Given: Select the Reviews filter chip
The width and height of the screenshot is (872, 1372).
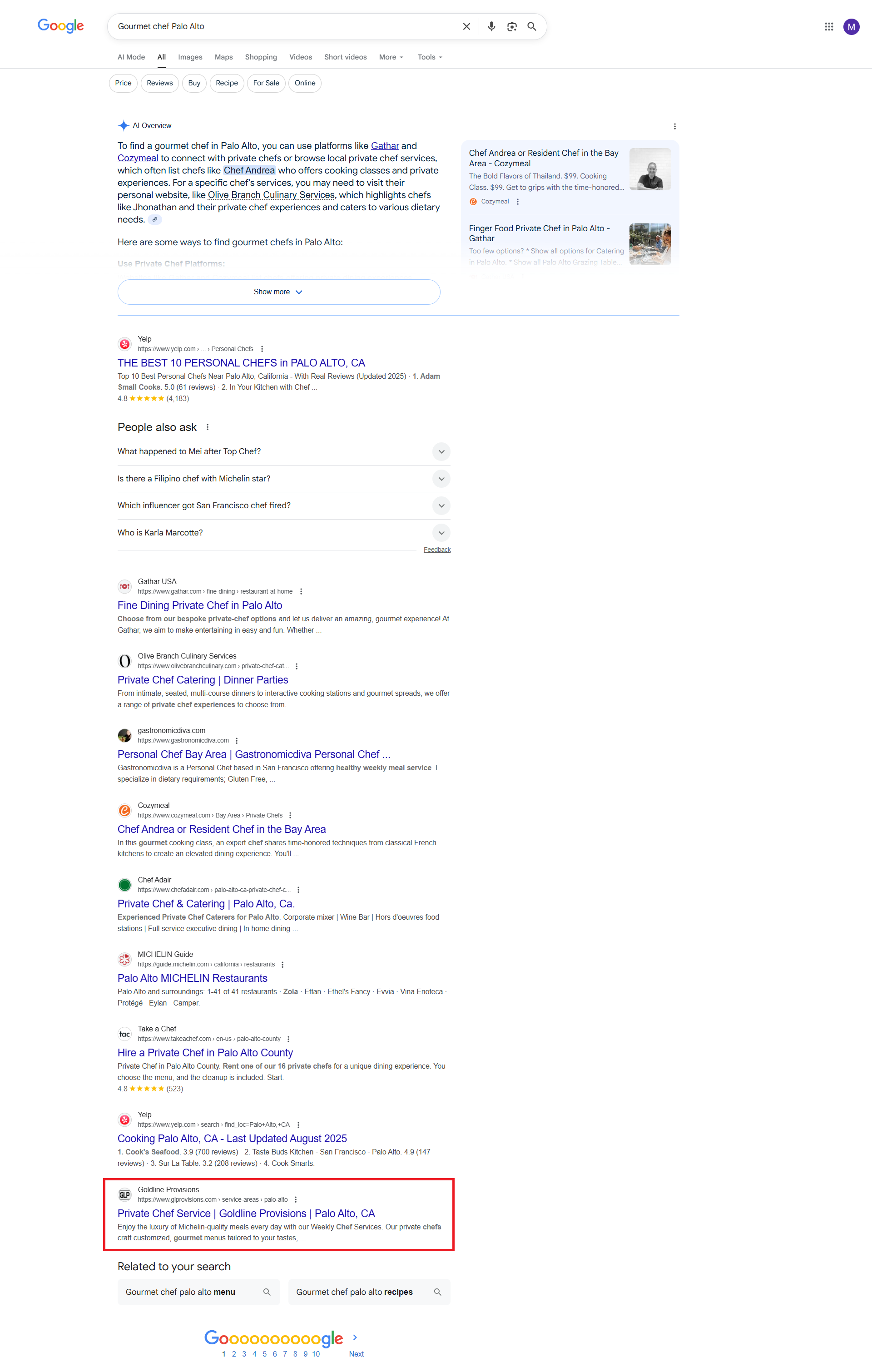Looking at the screenshot, I should (x=159, y=83).
